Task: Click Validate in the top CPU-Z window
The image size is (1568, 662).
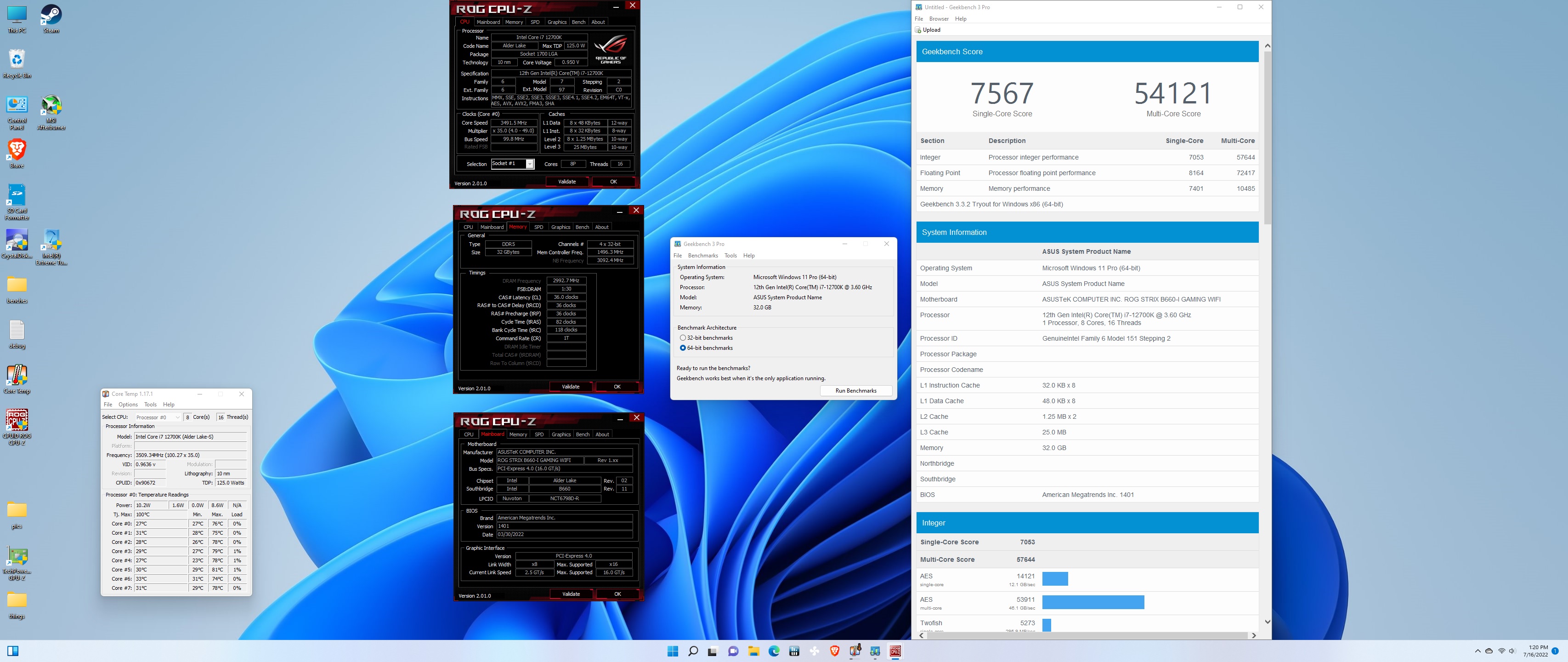Action: pos(567,182)
